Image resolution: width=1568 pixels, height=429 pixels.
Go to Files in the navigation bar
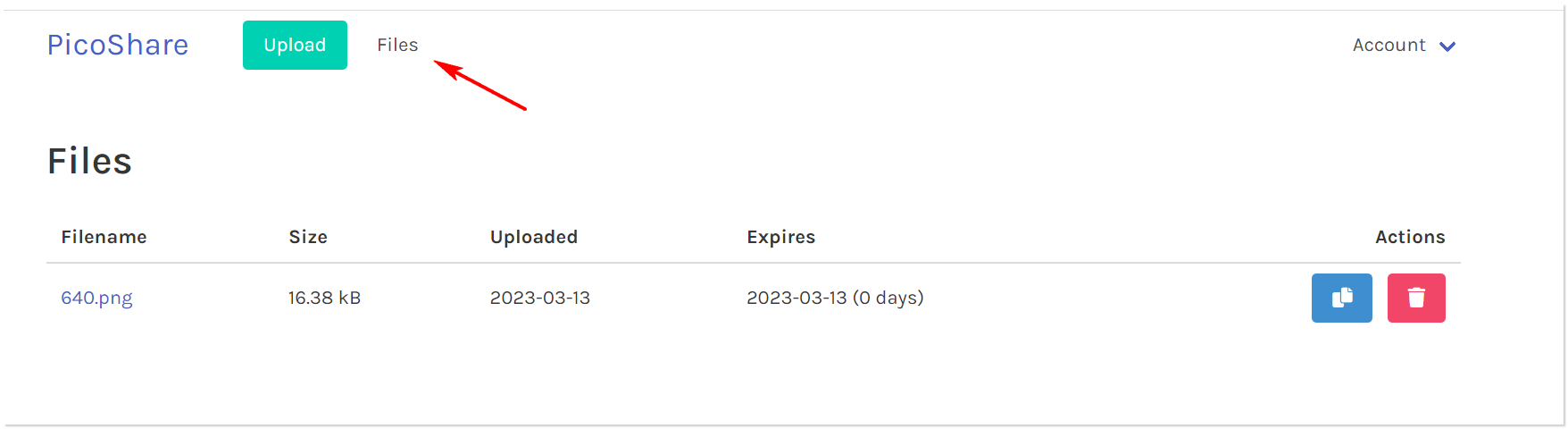pyautogui.click(x=397, y=45)
